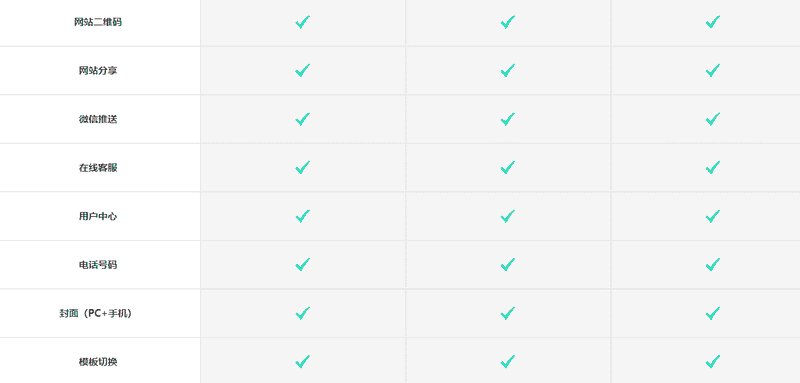Screen dimensions: 800x383
Task: Click first-column checkmark for 网站二维码 row
Action: (303, 22)
